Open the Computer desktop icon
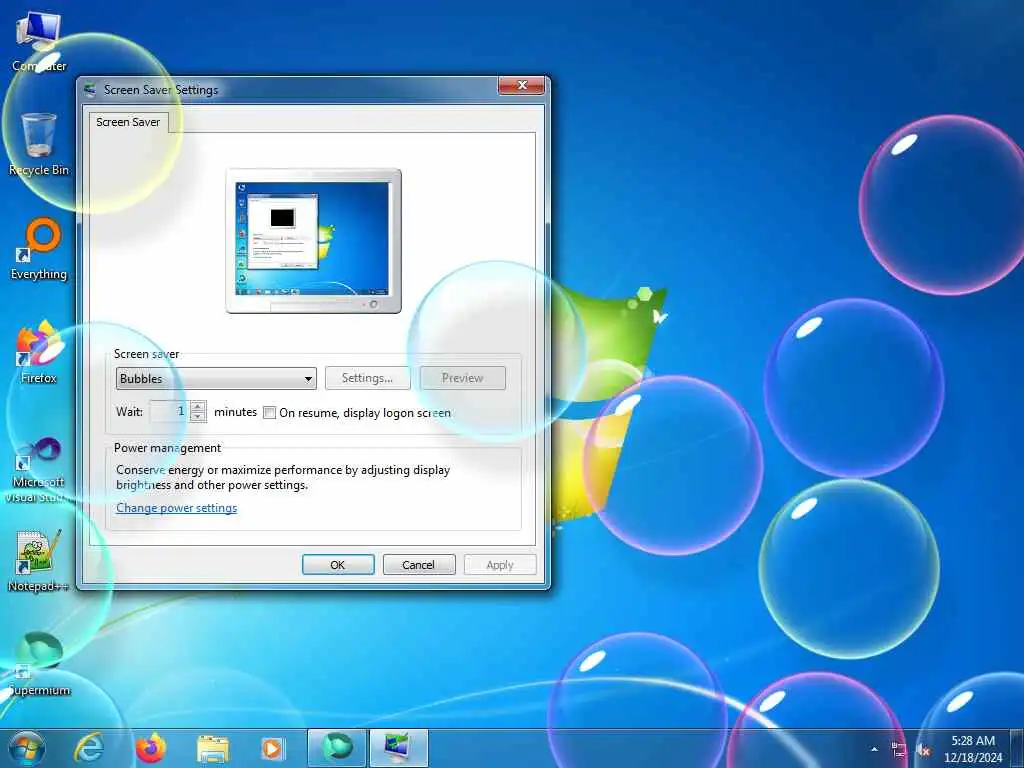The width and height of the screenshot is (1024, 768). tap(39, 40)
